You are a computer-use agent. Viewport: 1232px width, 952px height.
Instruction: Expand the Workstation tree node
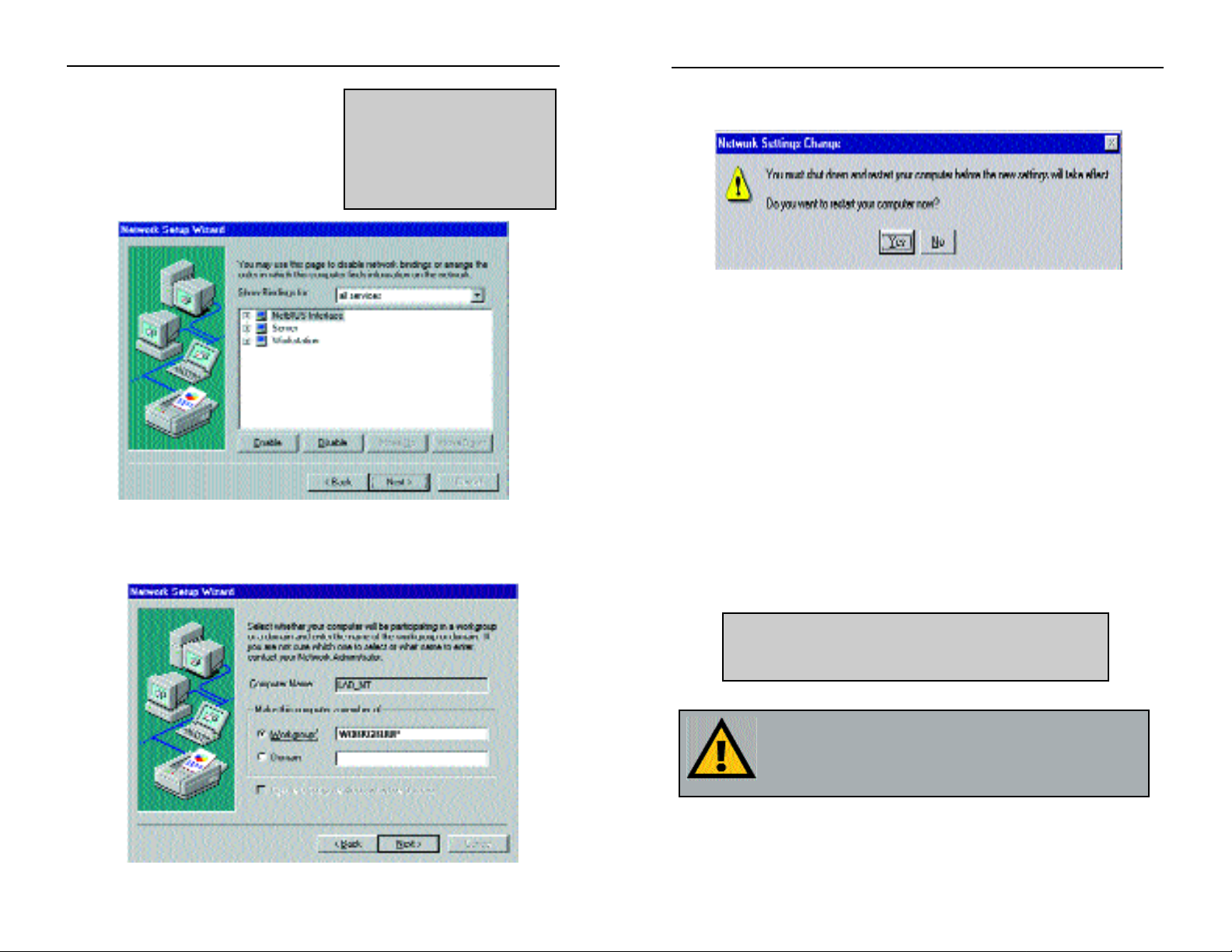pyautogui.click(x=246, y=340)
